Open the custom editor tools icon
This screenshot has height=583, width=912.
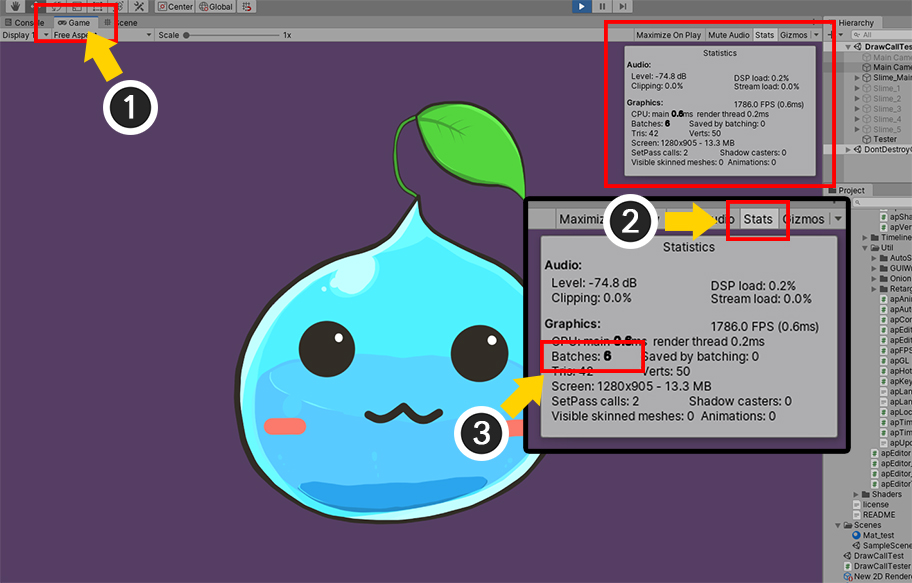(x=138, y=6)
